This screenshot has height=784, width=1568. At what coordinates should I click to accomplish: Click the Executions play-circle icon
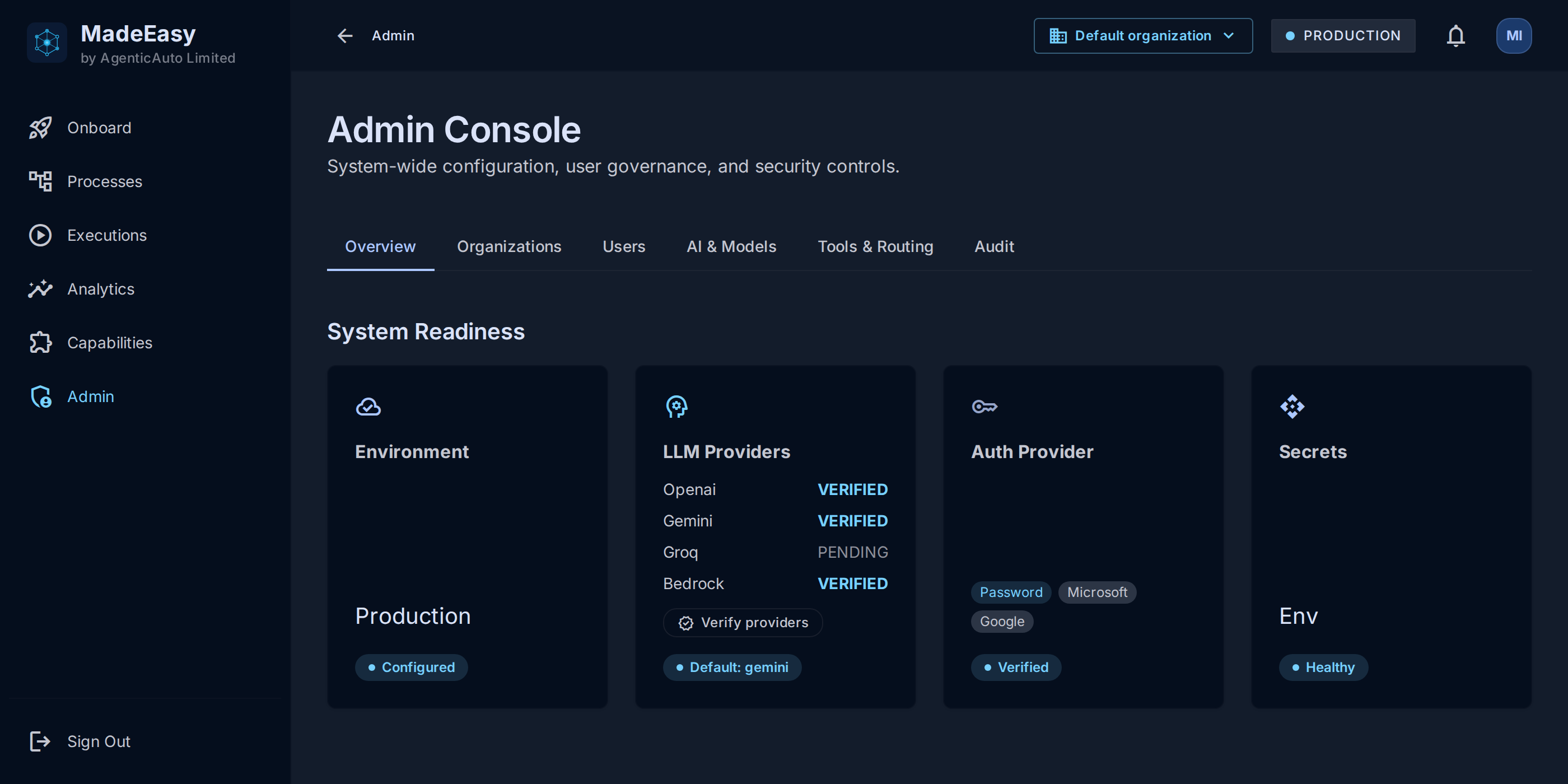pyautogui.click(x=40, y=235)
